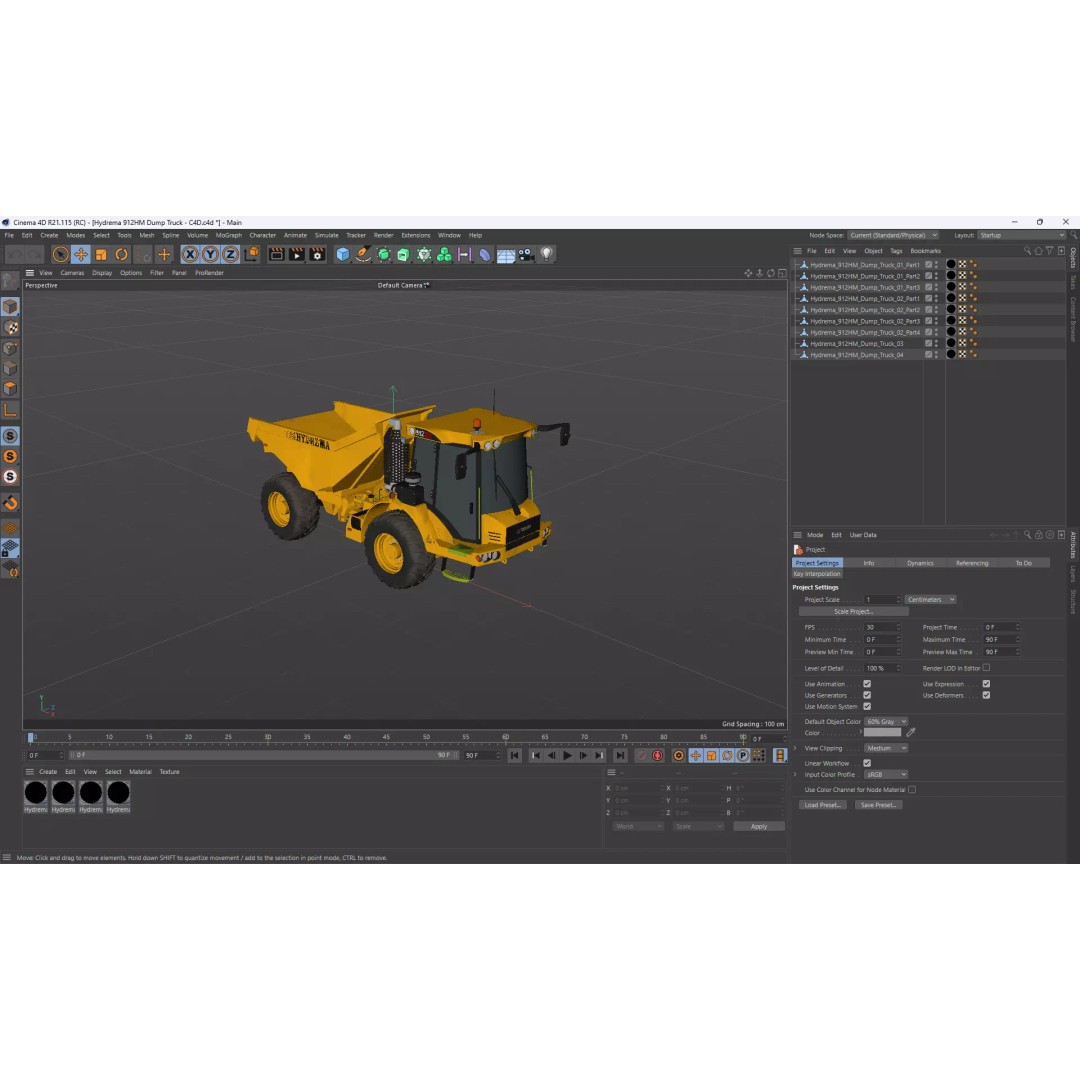The image size is (1080, 1080).
Task: Open View Clipping Medium dropdown
Action: (886, 748)
